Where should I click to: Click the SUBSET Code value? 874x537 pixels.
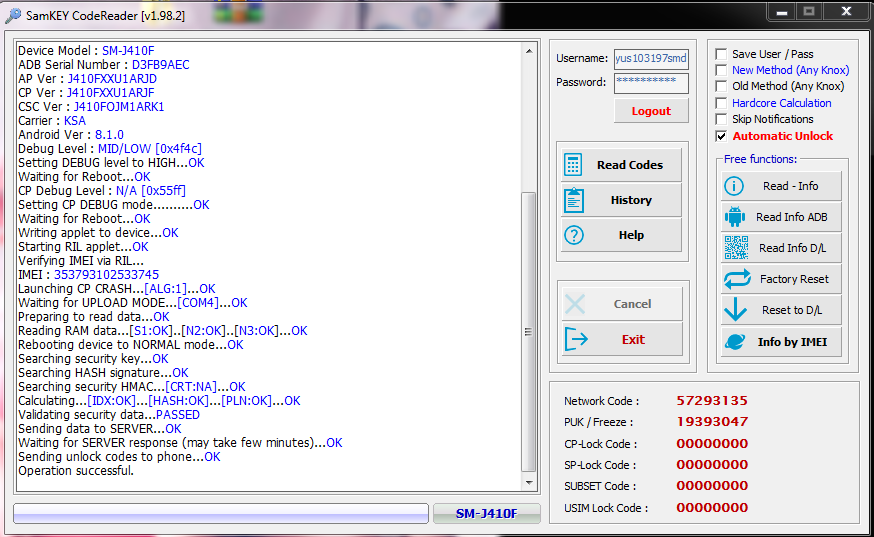pos(712,486)
